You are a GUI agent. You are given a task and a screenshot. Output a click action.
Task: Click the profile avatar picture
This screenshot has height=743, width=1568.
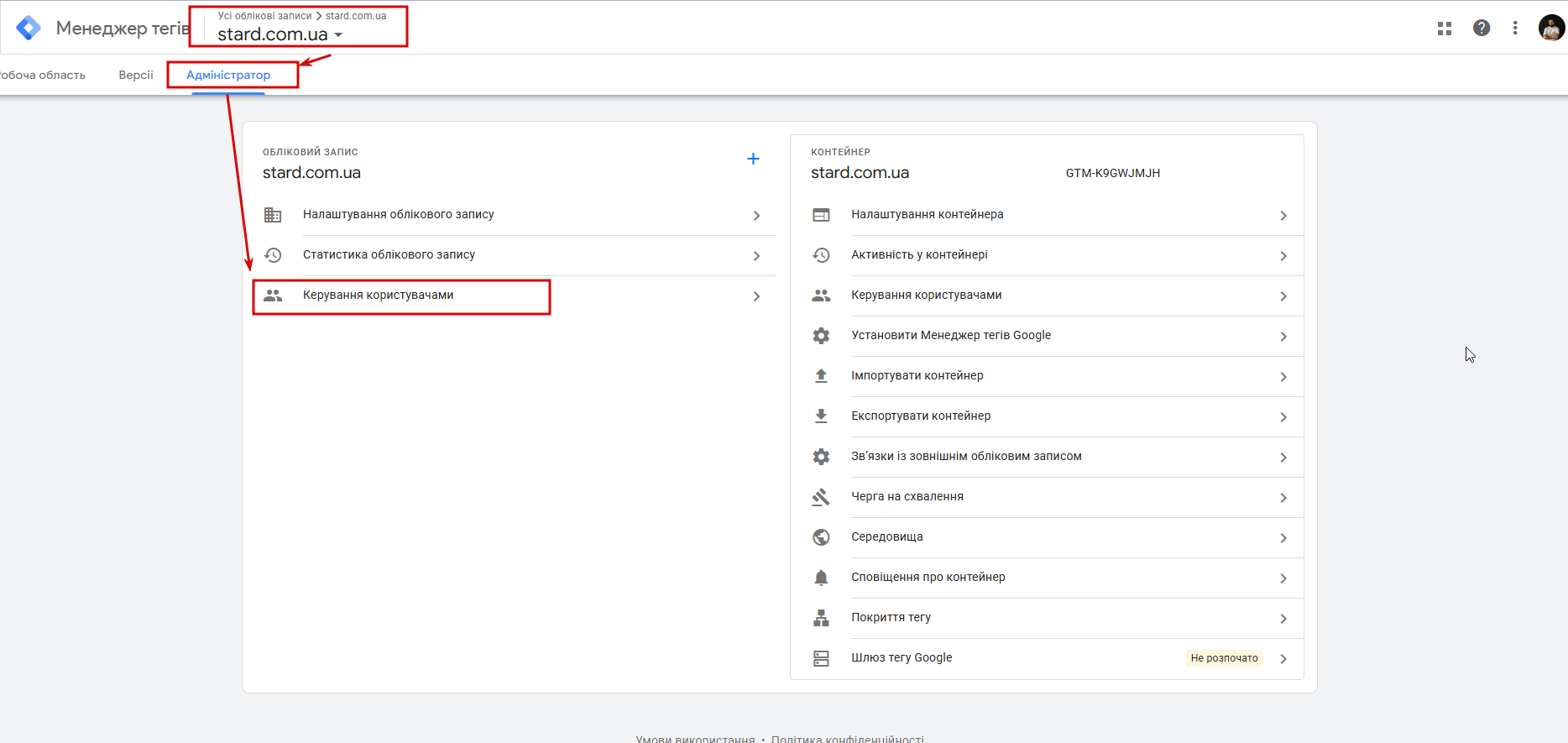tap(1551, 28)
